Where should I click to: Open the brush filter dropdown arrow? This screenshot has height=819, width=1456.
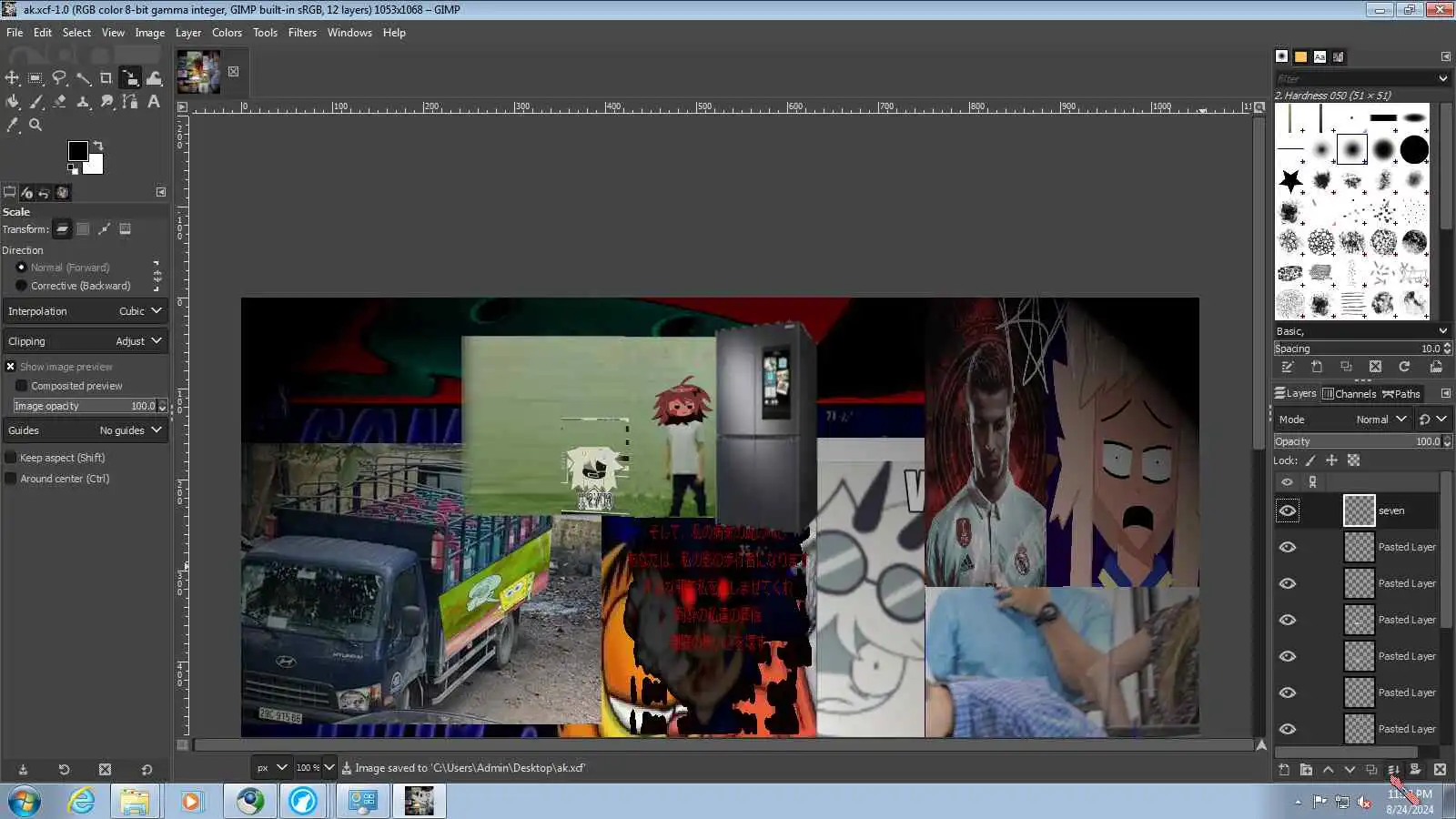coord(1443,79)
